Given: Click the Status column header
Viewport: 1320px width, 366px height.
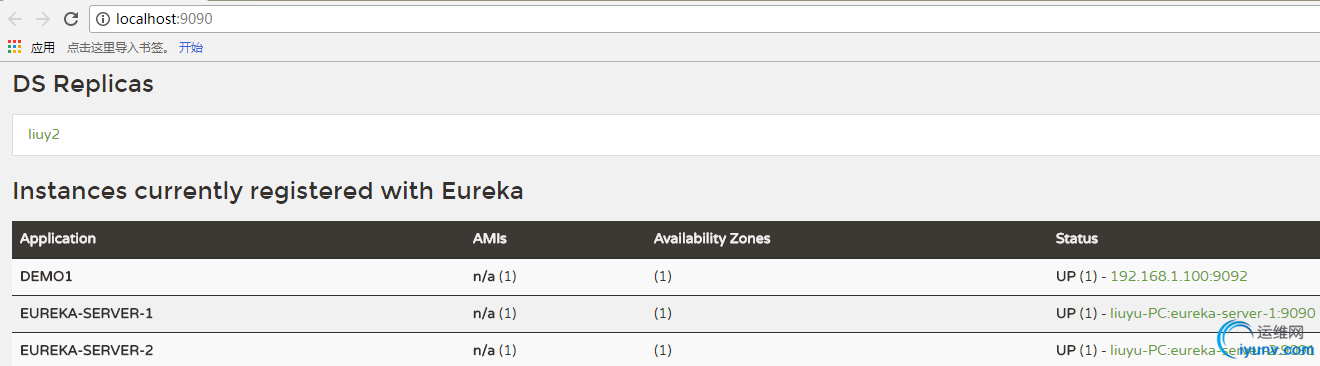Looking at the screenshot, I should click(x=1076, y=239).
